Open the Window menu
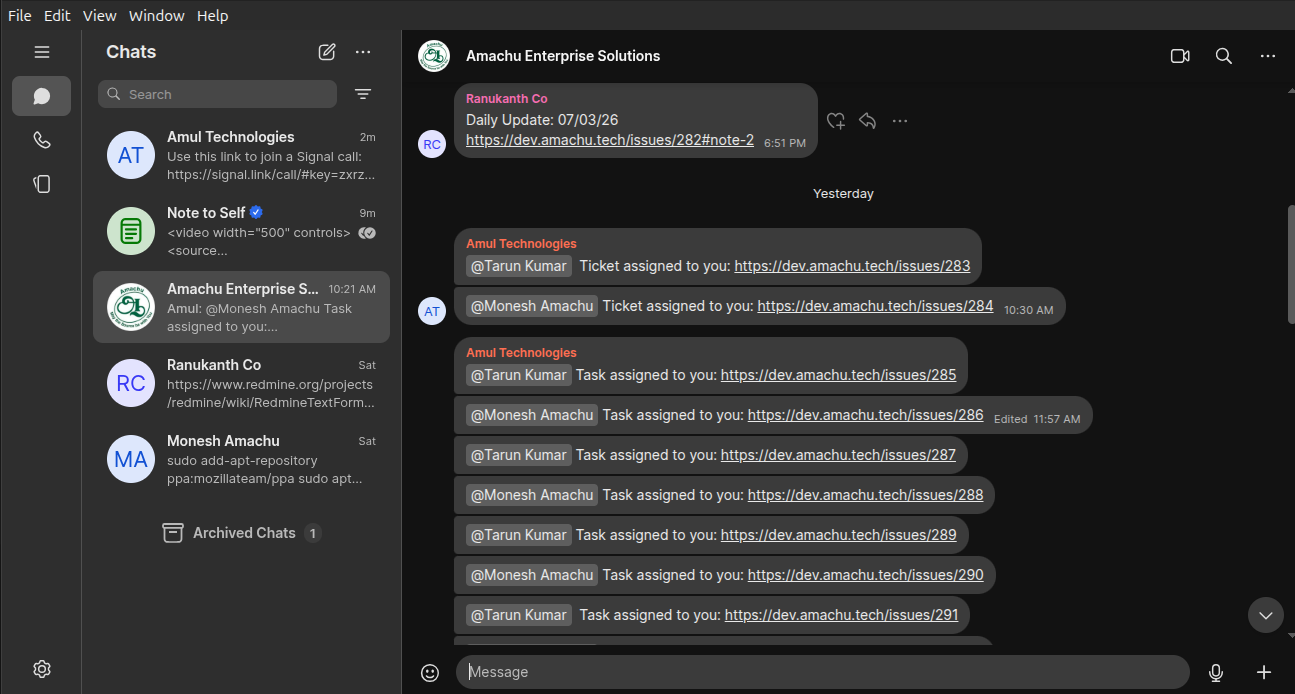The height and width of the screenshot is (694, 1295). coord(157,15)
